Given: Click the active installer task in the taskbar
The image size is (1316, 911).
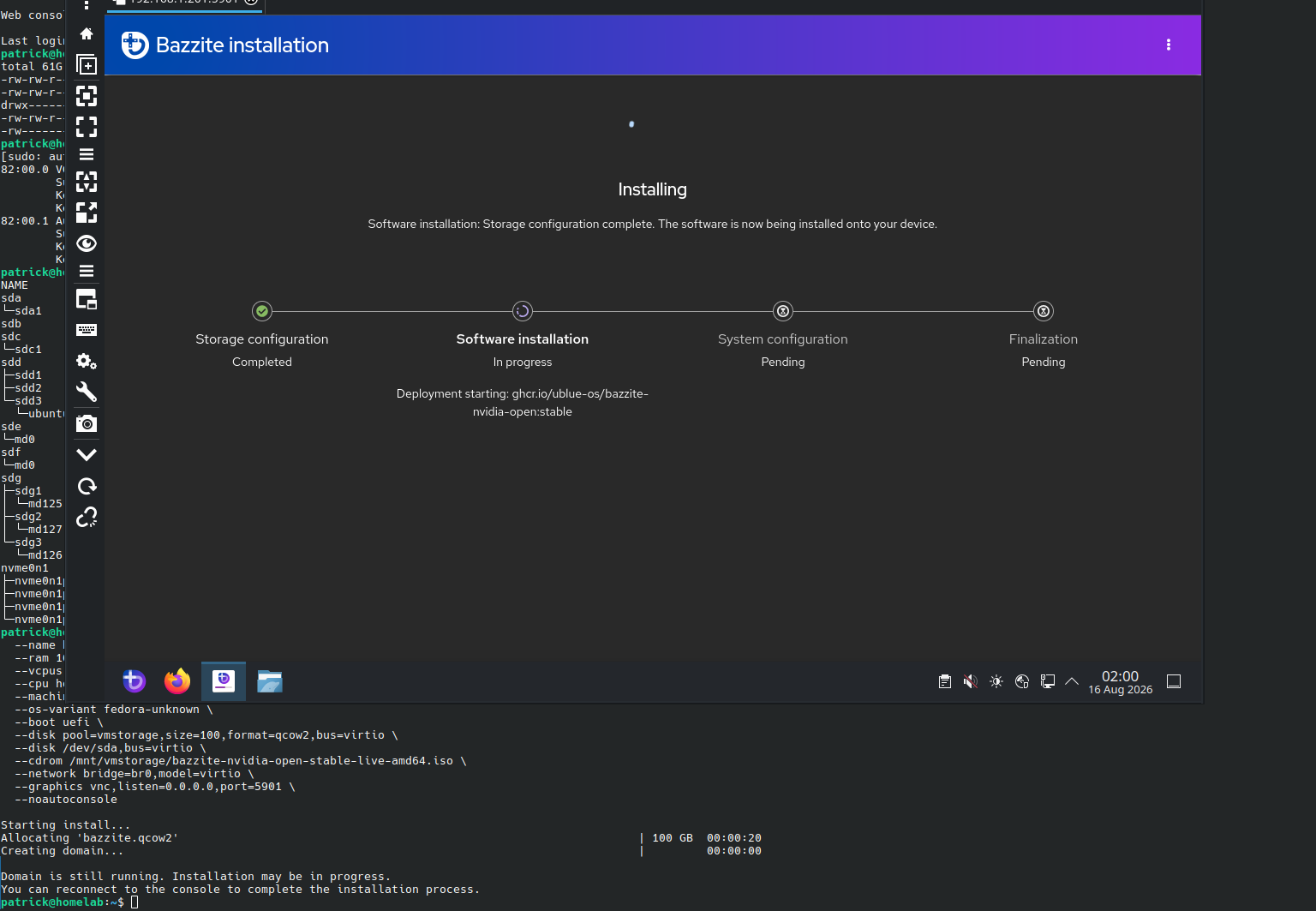Looking at the screenshot, I should coord(224,681).
